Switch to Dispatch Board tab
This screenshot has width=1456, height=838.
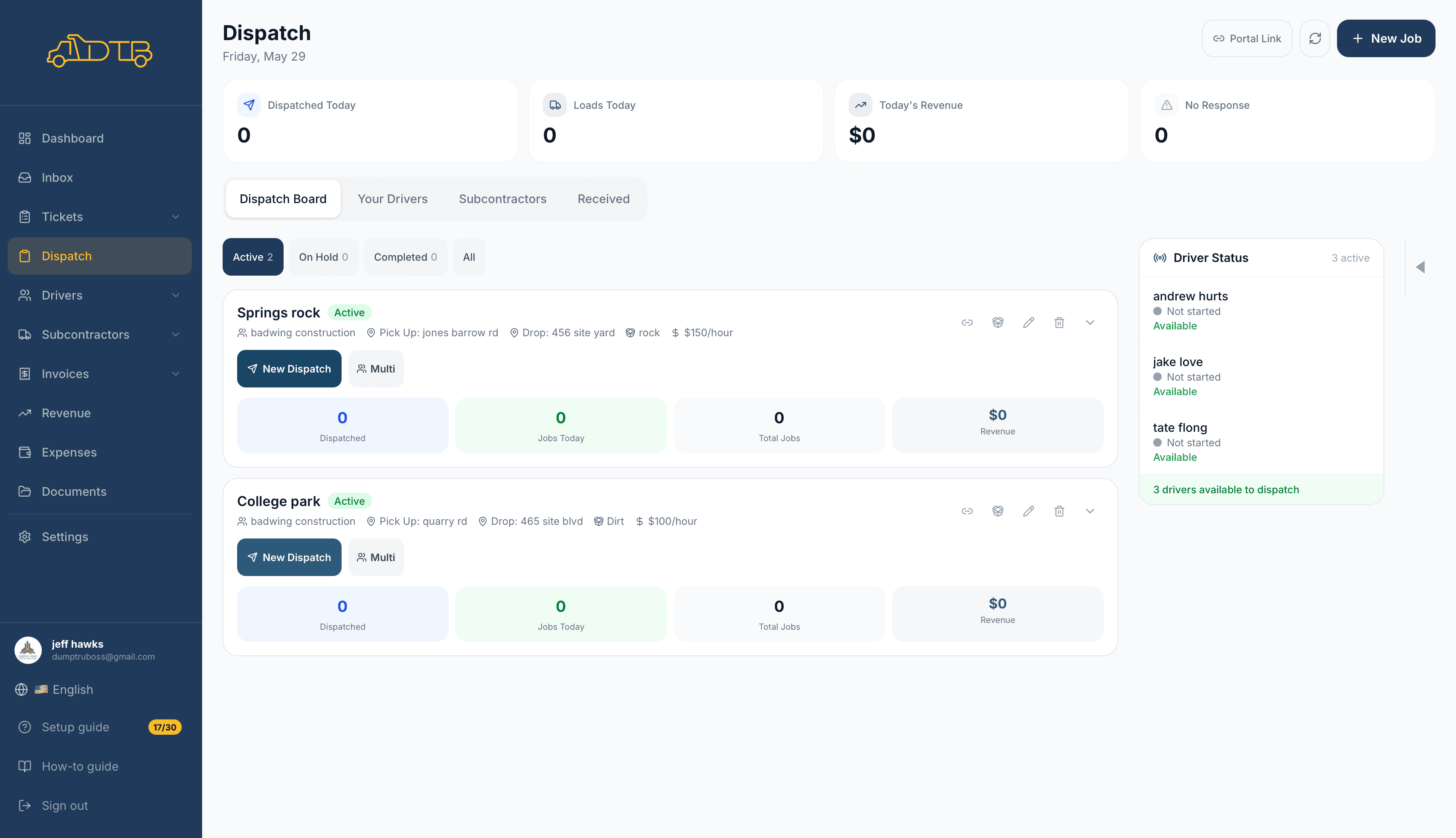tap(283, 198)
